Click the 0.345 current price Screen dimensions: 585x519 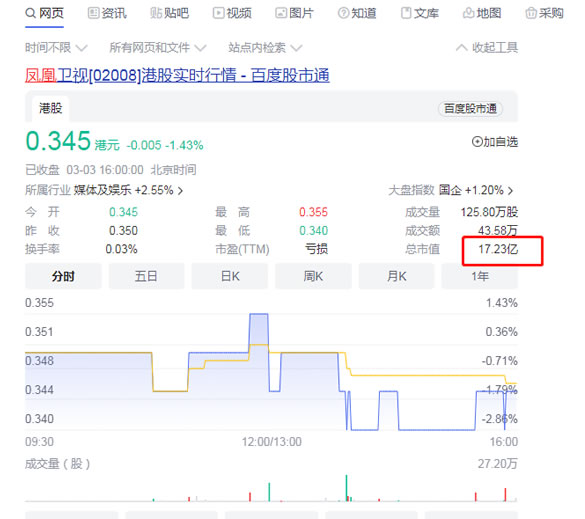coord(58,141)
